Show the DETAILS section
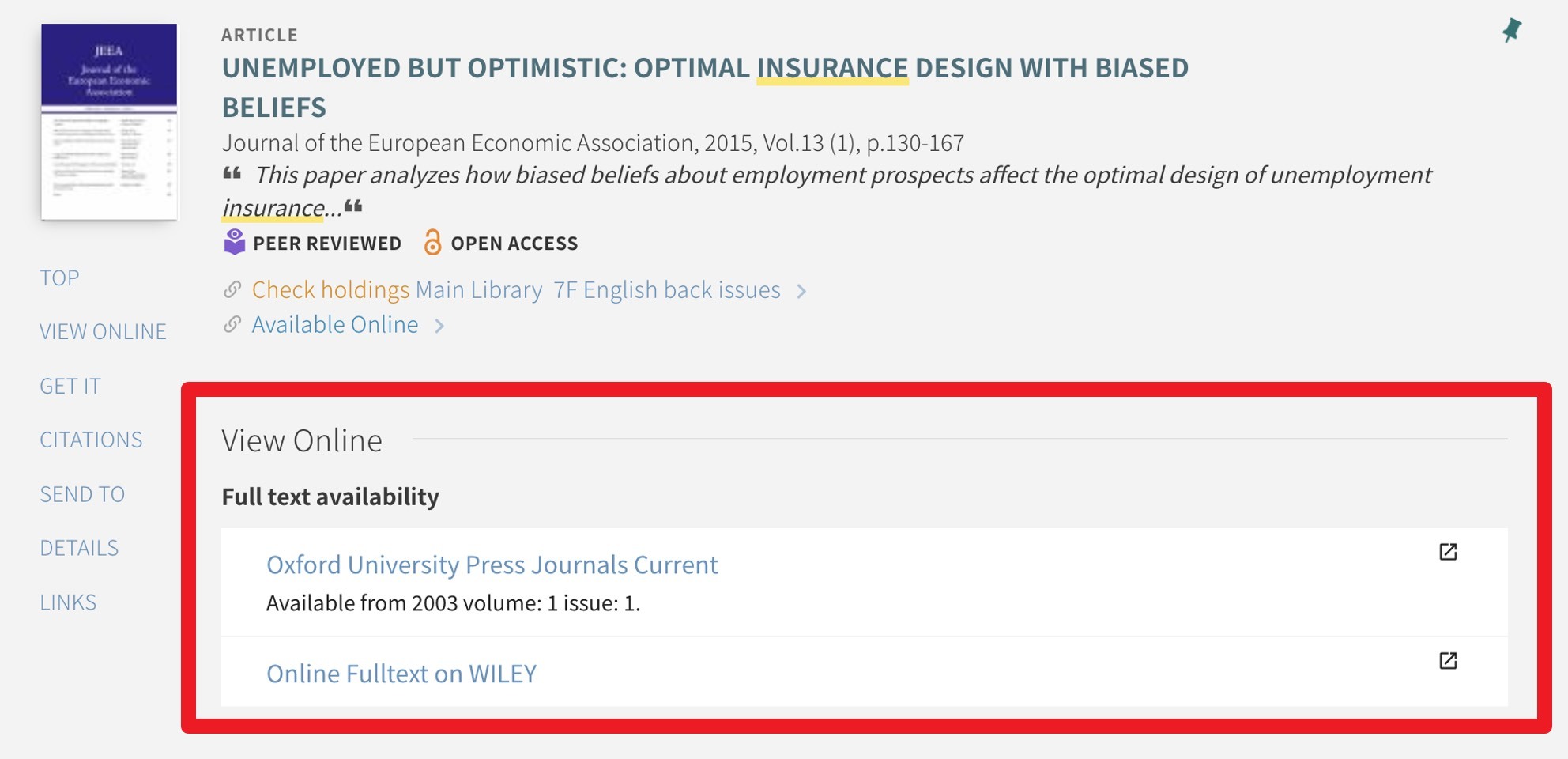The image size is (1568, 759). [x=79, y=548]
